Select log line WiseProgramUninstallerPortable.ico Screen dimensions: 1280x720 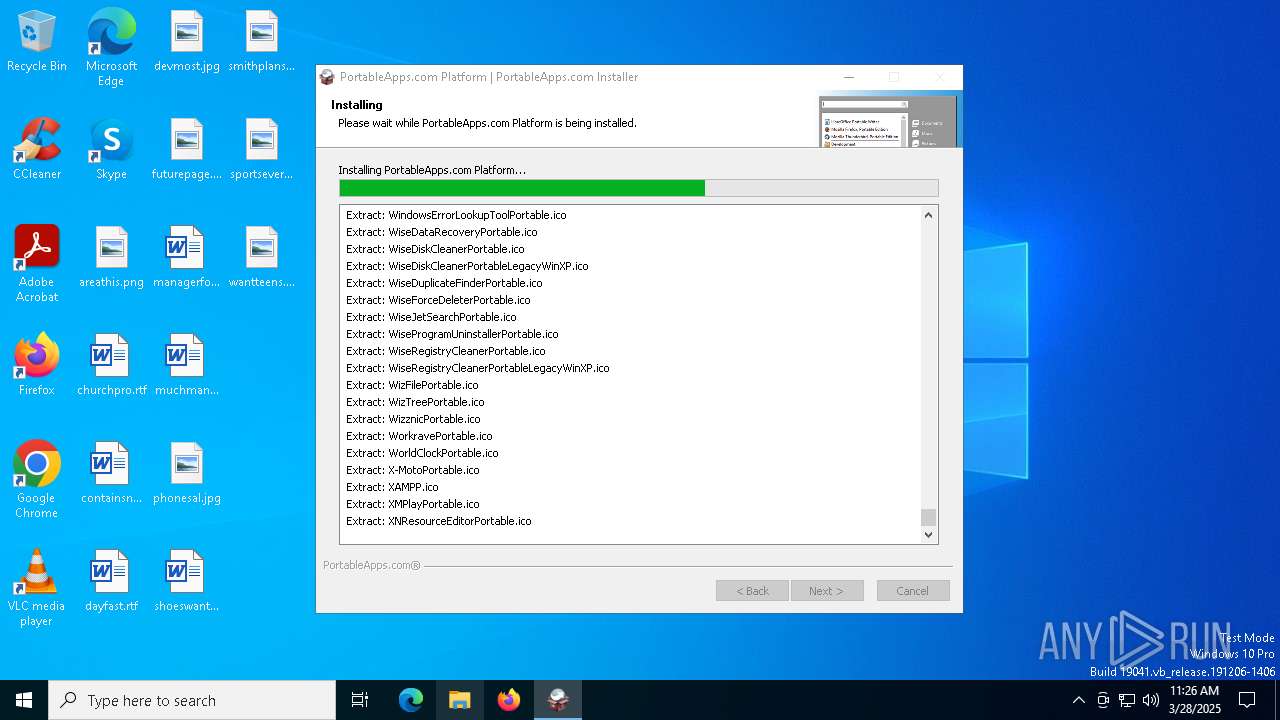(452, 334)
